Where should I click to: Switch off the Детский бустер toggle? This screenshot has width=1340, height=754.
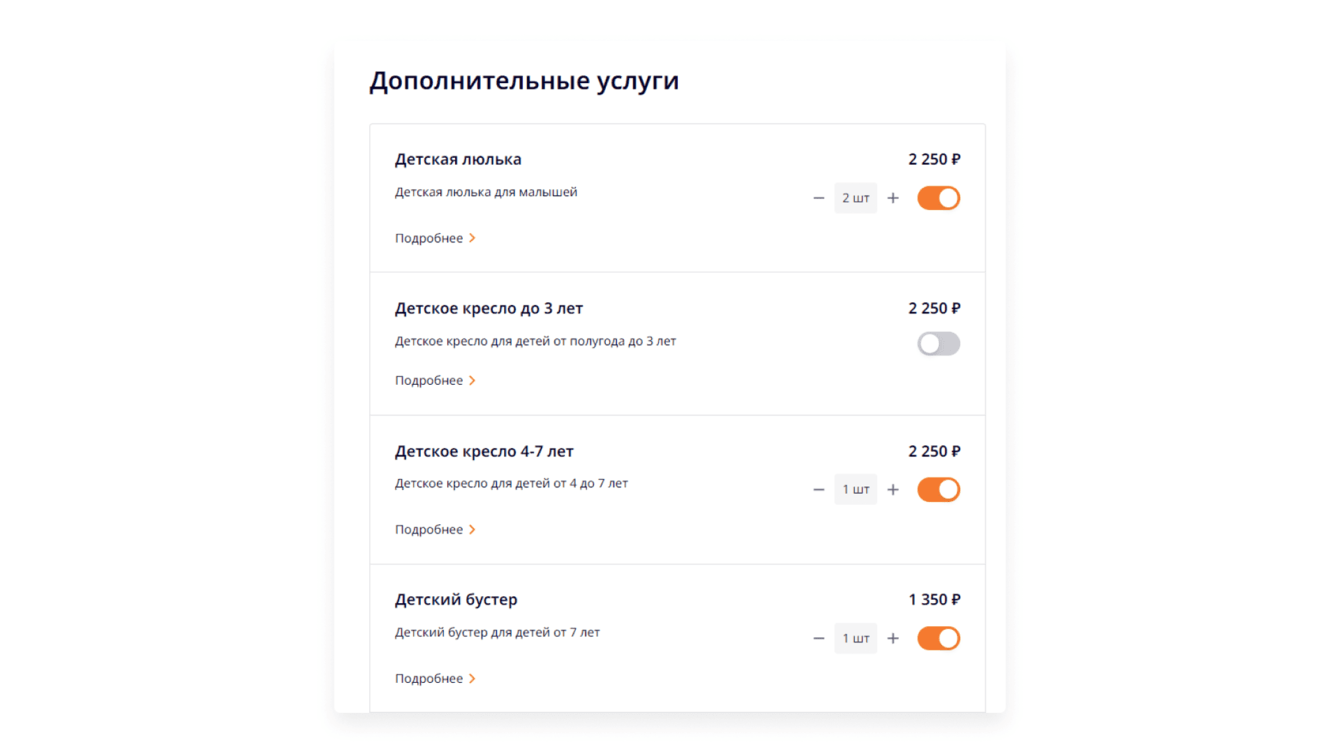938,639
